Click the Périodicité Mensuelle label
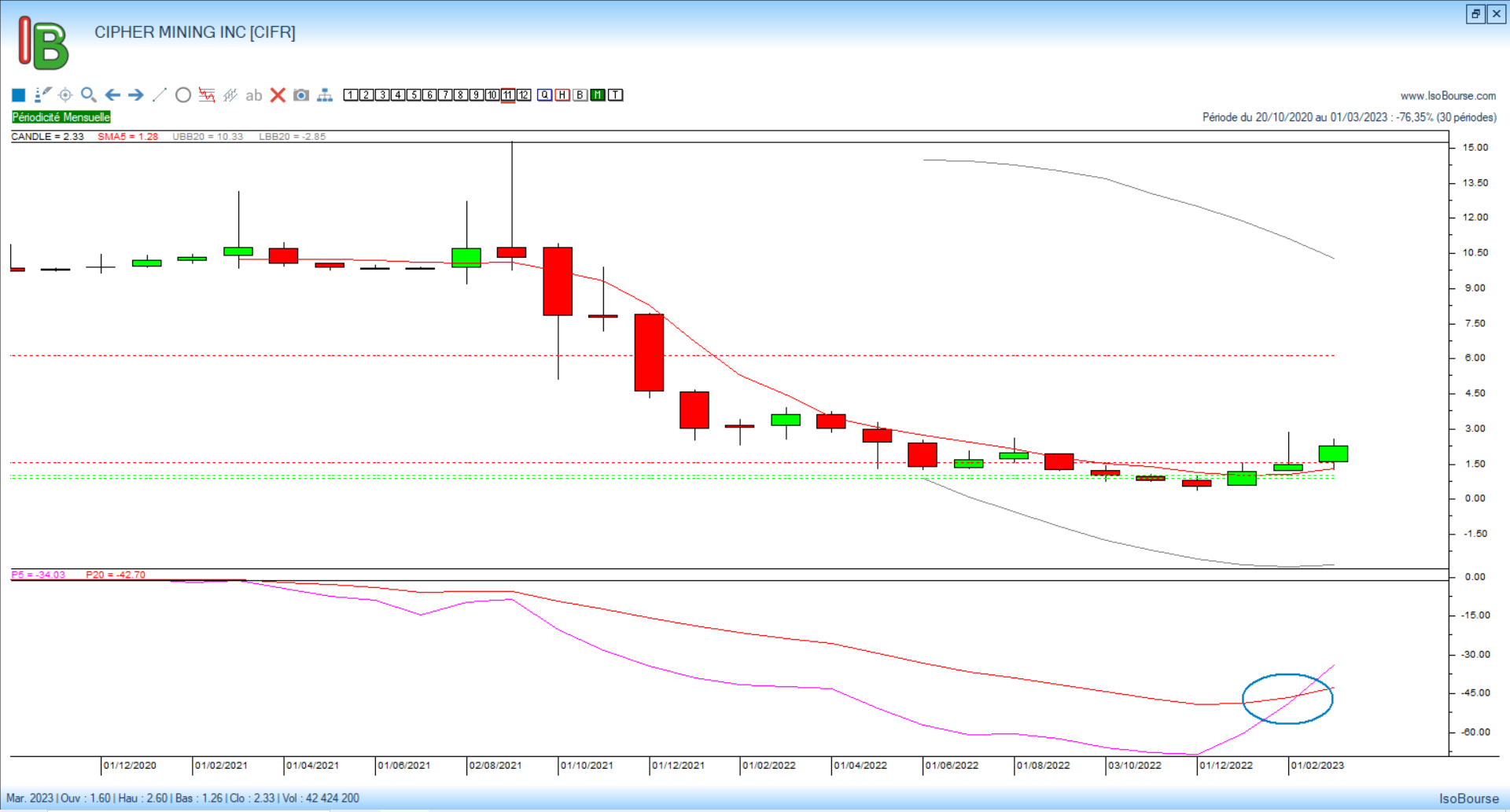Image resolution: width=1510 pixels, height=812 pixels. click(x=61, y=117)
